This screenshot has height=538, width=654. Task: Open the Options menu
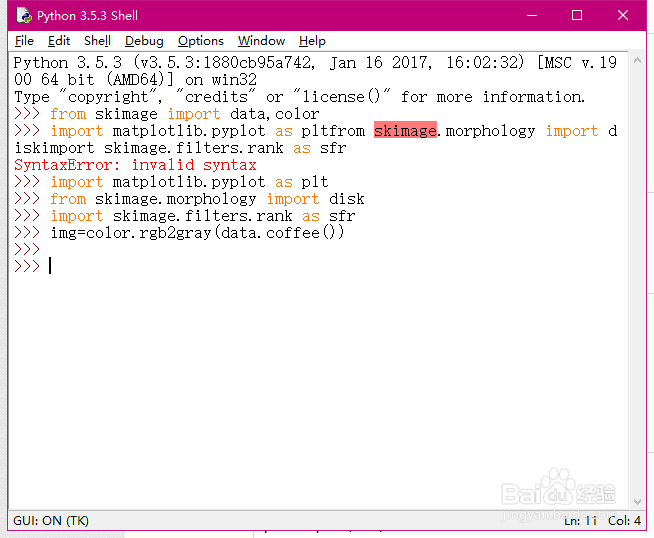201,41
